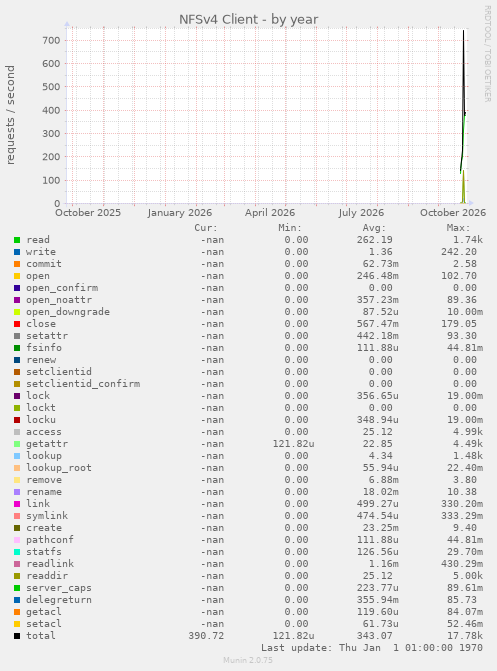The image size is (497, 671).
Task: Click the red close legend color square
Action: click(17, 324)
